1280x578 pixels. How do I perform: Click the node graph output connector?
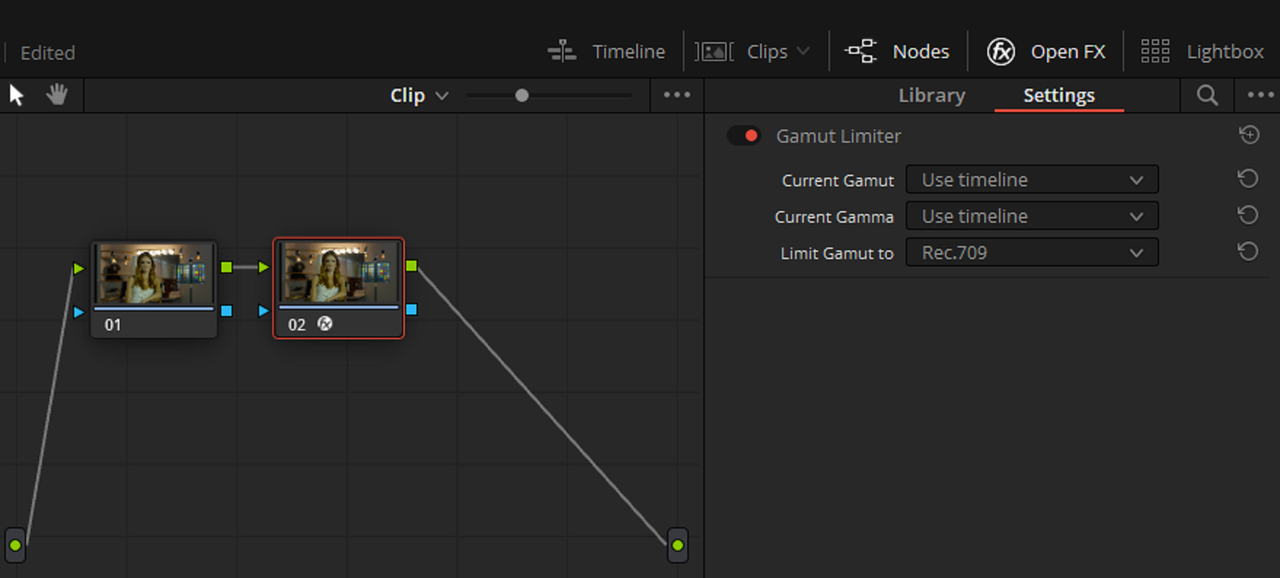pos(678,545)
